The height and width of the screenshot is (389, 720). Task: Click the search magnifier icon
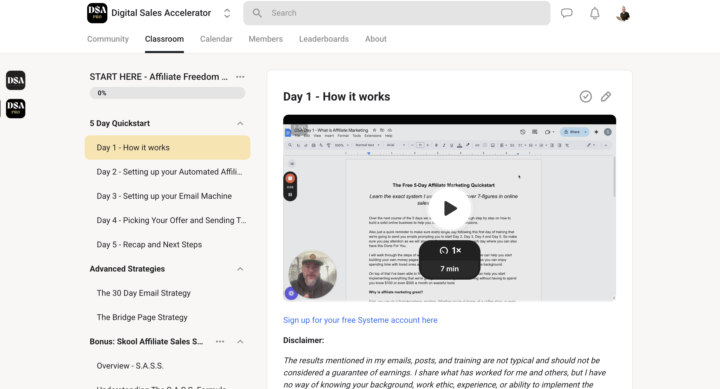(x=257, y=13)
